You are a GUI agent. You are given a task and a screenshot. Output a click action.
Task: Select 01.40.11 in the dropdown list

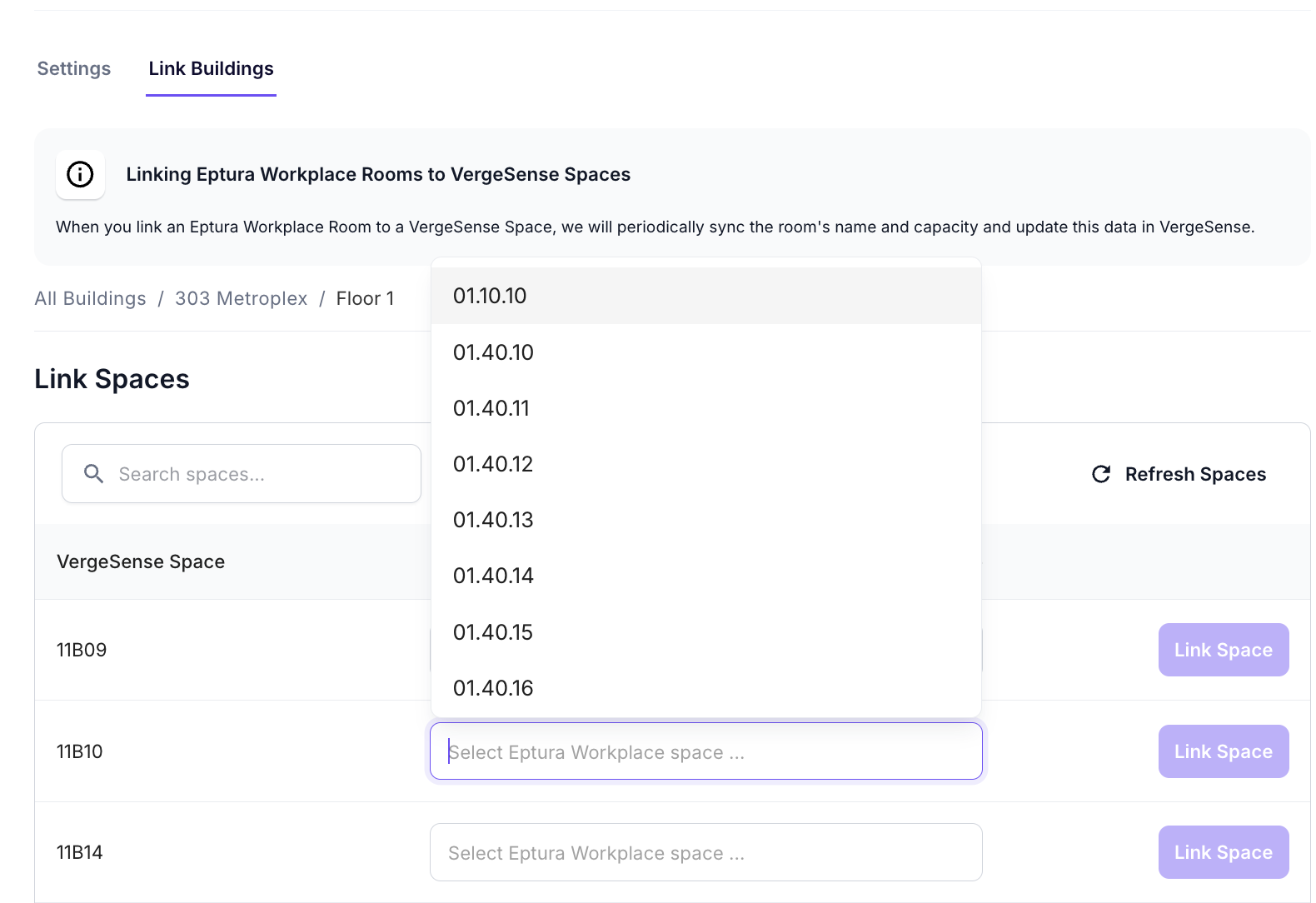coord(706,408)
